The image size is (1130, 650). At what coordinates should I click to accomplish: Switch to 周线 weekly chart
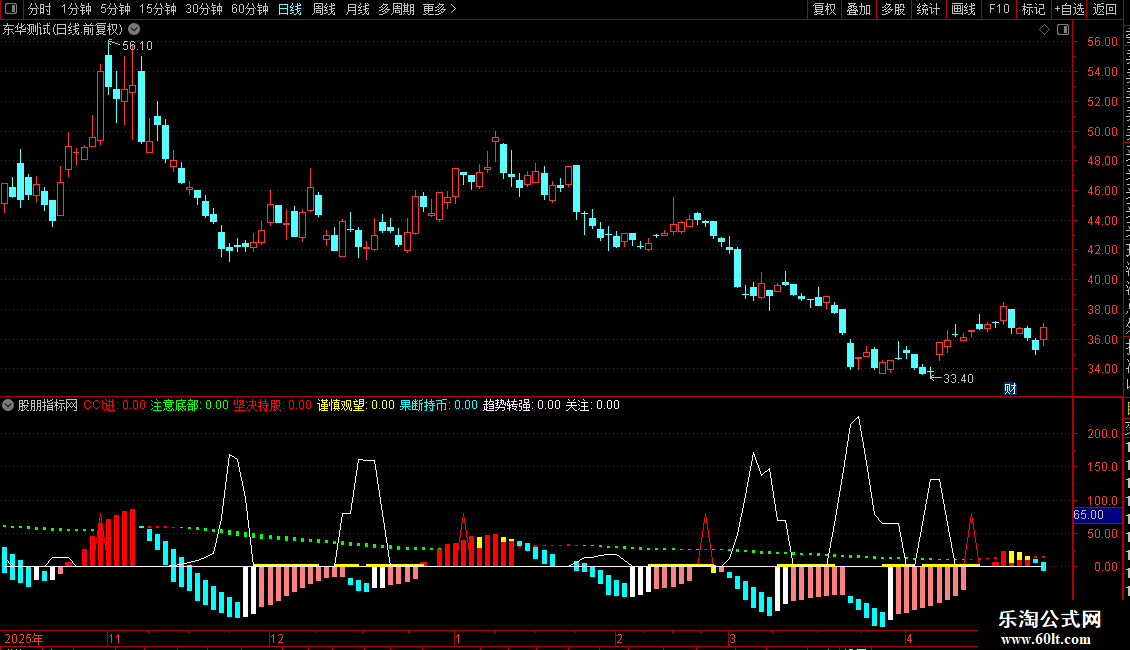click(324, 9)
